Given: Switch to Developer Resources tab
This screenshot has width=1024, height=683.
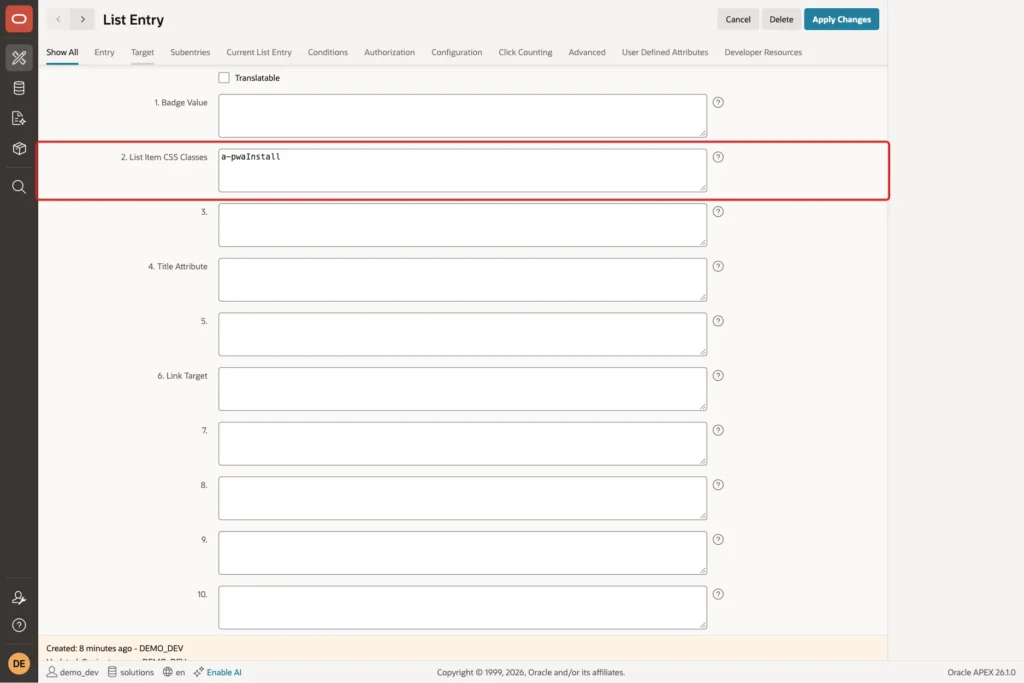Looking at the screenshot, I should click(x=763, y=52).
